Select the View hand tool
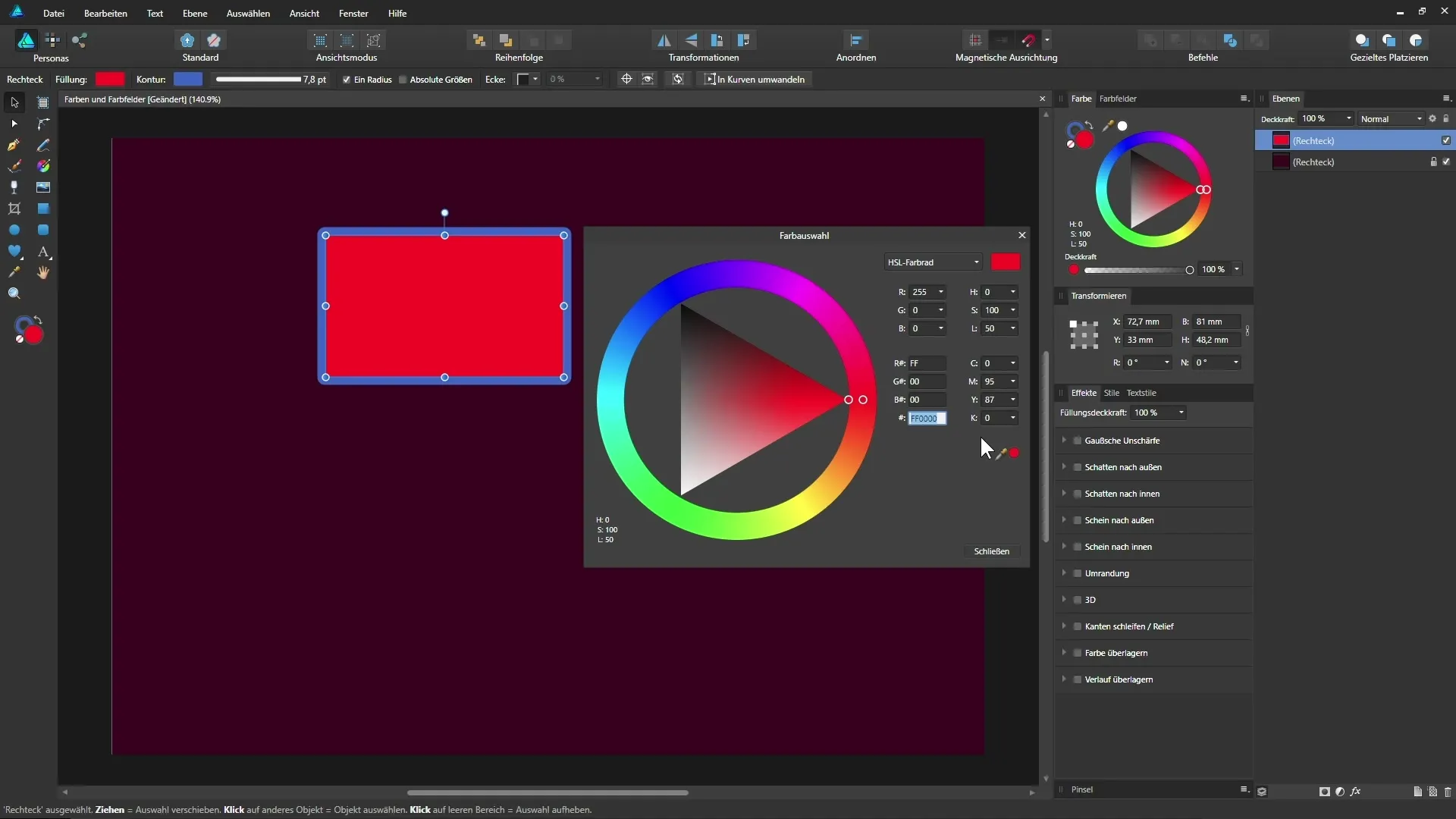Screen dimensions: 1456x819 (x=43, y=272)
